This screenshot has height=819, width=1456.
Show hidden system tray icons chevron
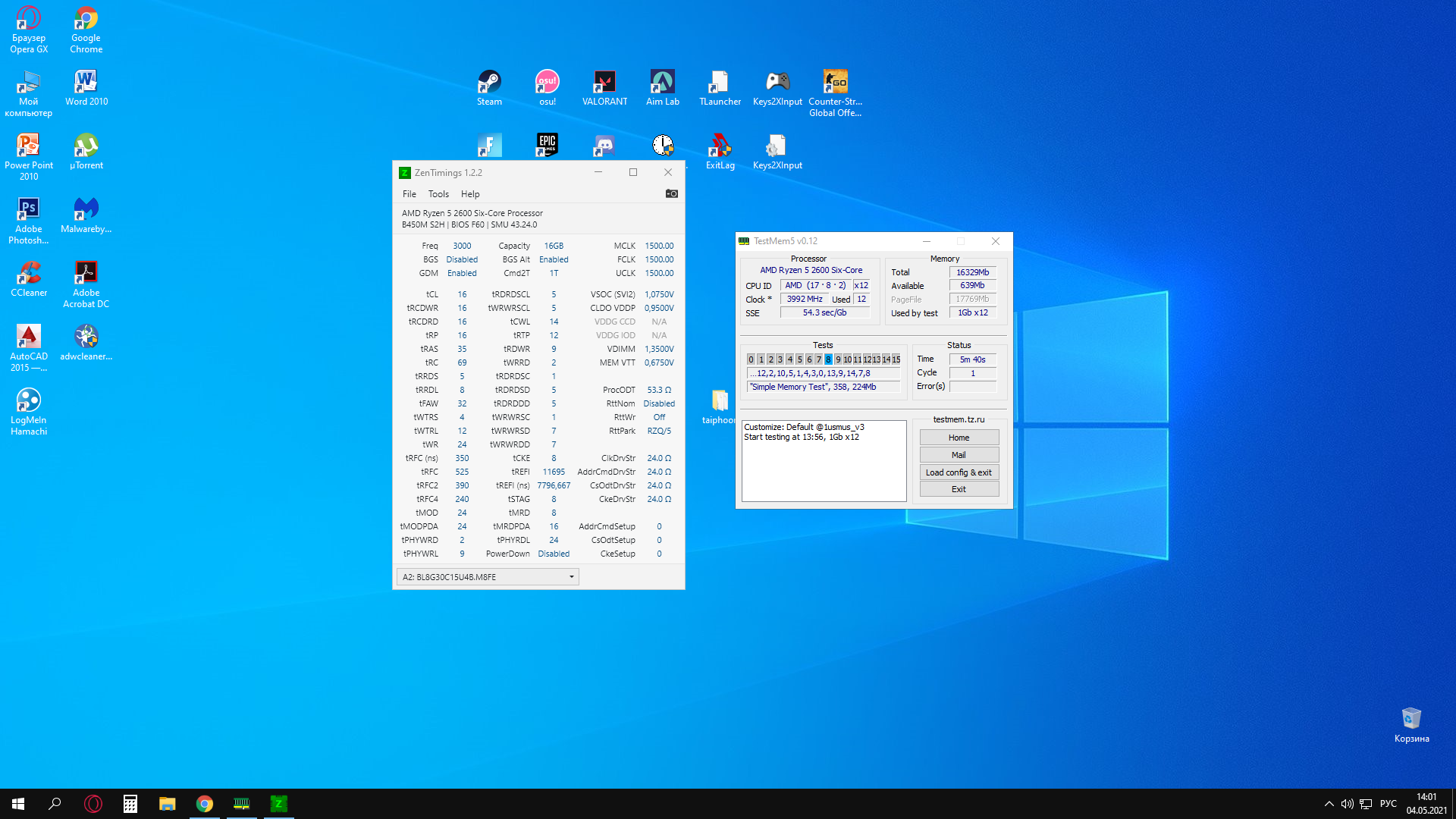(1329, 804)
